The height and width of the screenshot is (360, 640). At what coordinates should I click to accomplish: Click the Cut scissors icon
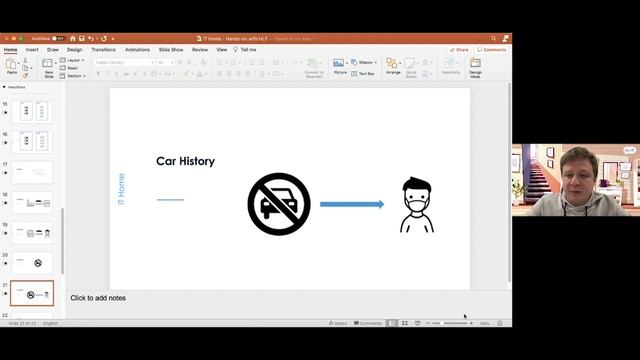pos(25,60)
